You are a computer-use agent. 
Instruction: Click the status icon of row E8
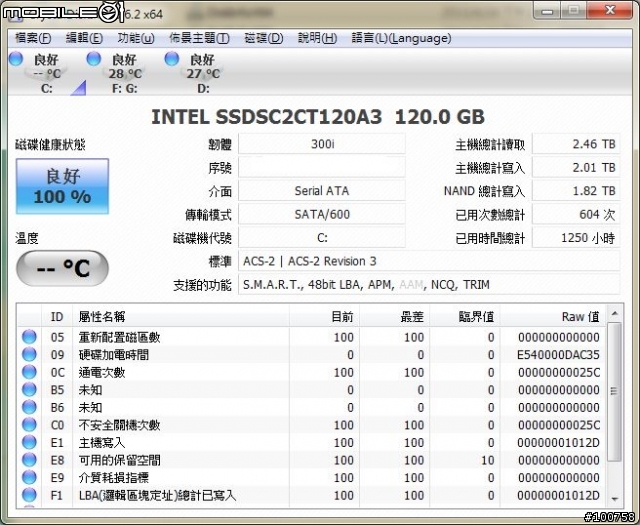click(x=29, y=460)
